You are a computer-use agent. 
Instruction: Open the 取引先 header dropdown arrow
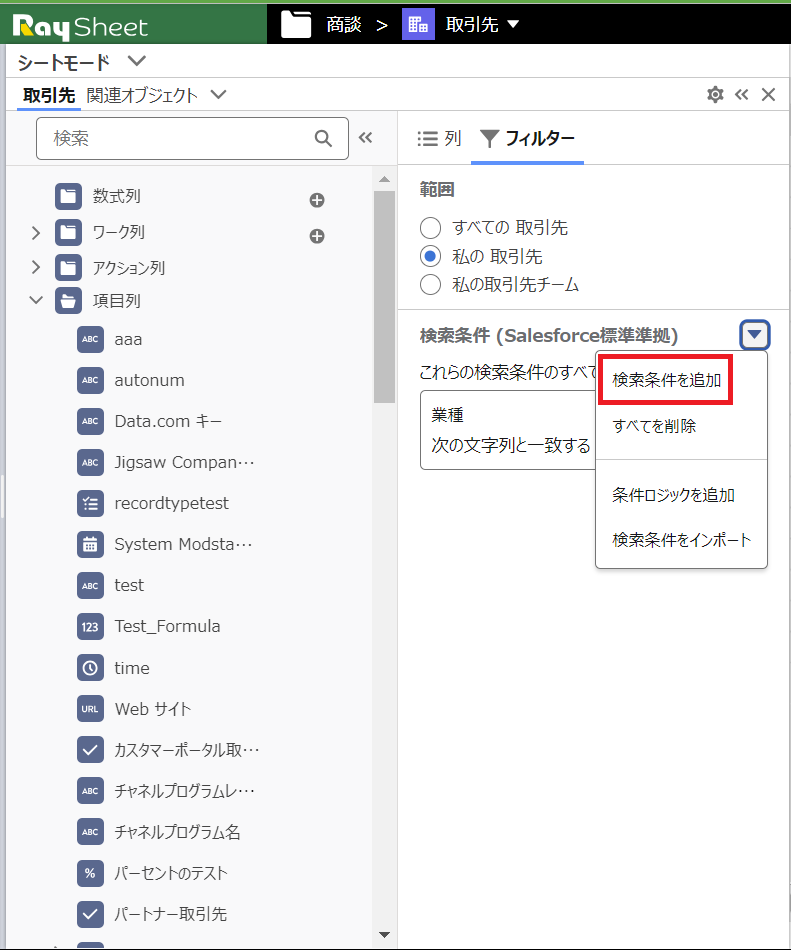[x=513, y=24]
